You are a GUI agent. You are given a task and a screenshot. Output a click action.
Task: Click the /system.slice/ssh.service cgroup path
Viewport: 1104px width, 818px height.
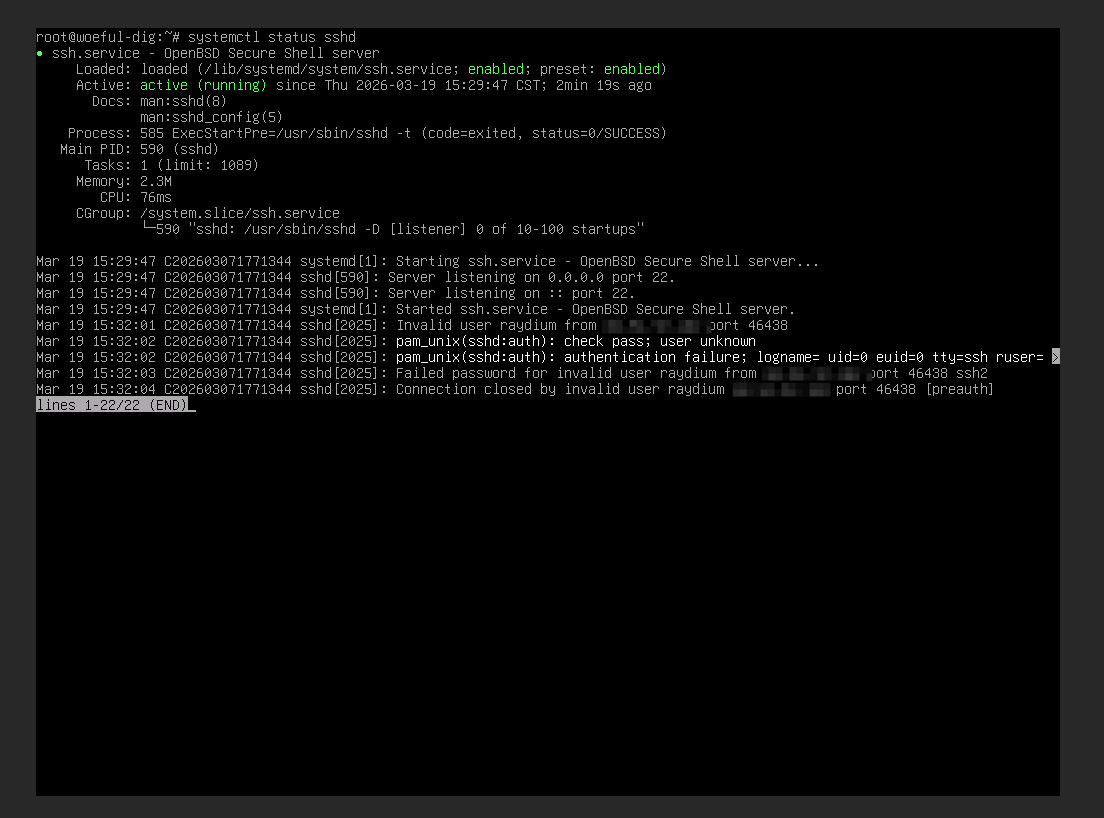coord(239,213)
